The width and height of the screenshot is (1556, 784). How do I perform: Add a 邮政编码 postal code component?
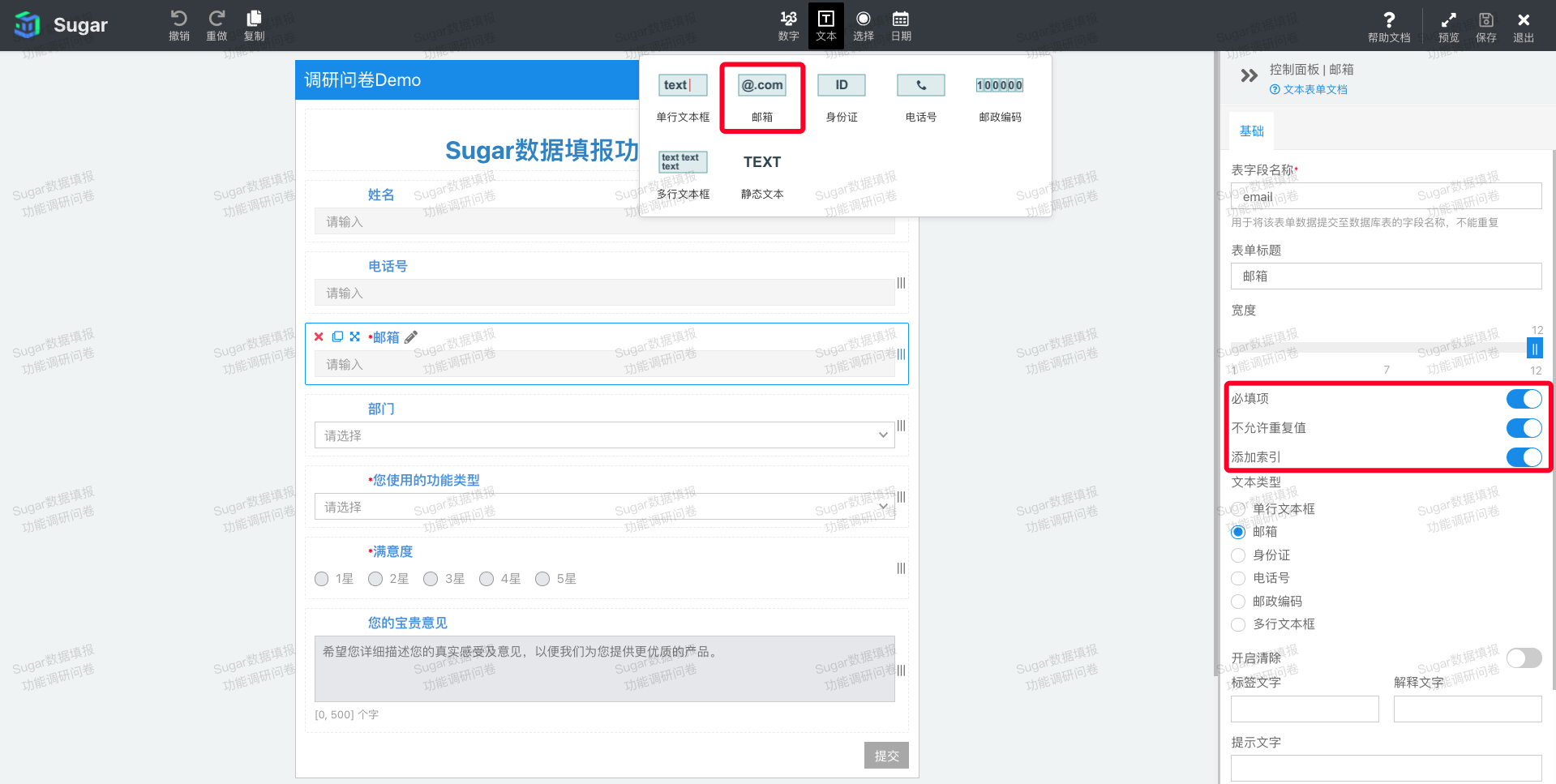coord(1000,98)
